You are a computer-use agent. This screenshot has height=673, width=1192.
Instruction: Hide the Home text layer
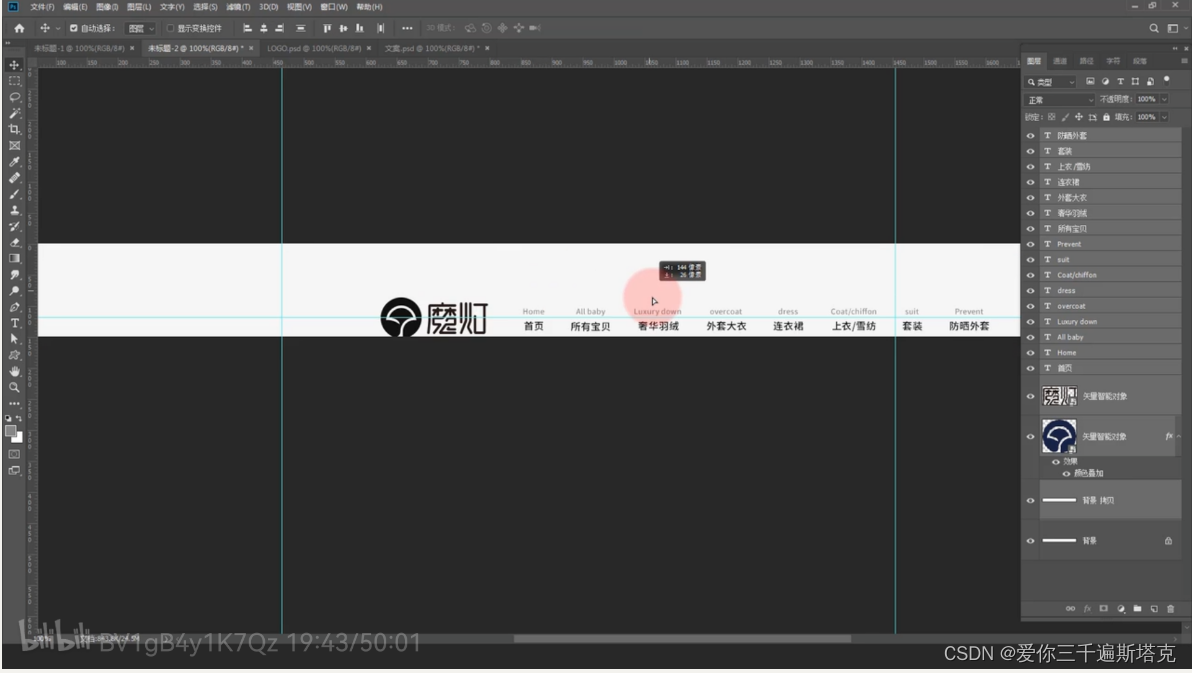(1031, 353)
